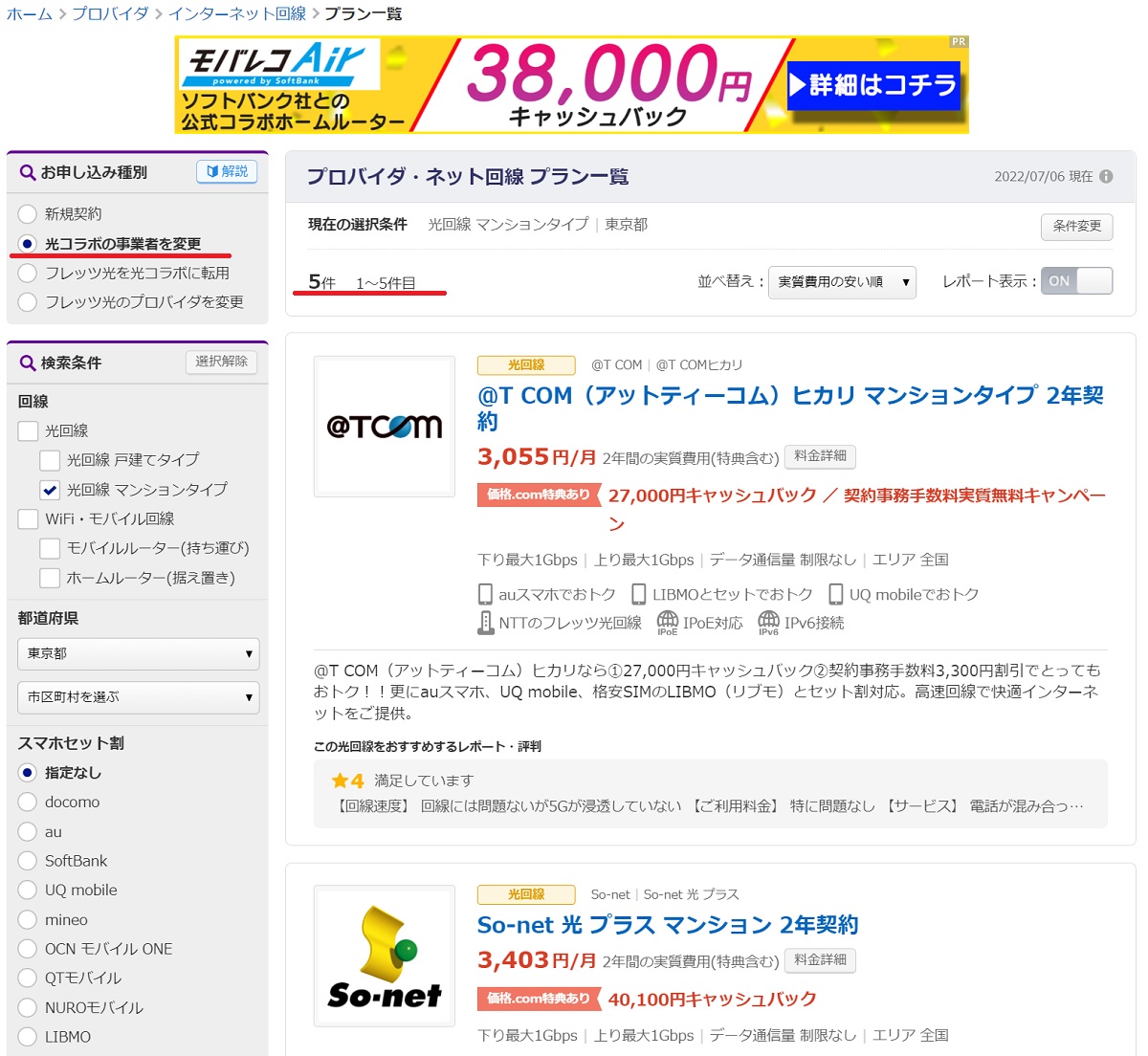Open the 市区町村を選ぶ dropdown
1148x1056 pixels.
pos(139,697)
